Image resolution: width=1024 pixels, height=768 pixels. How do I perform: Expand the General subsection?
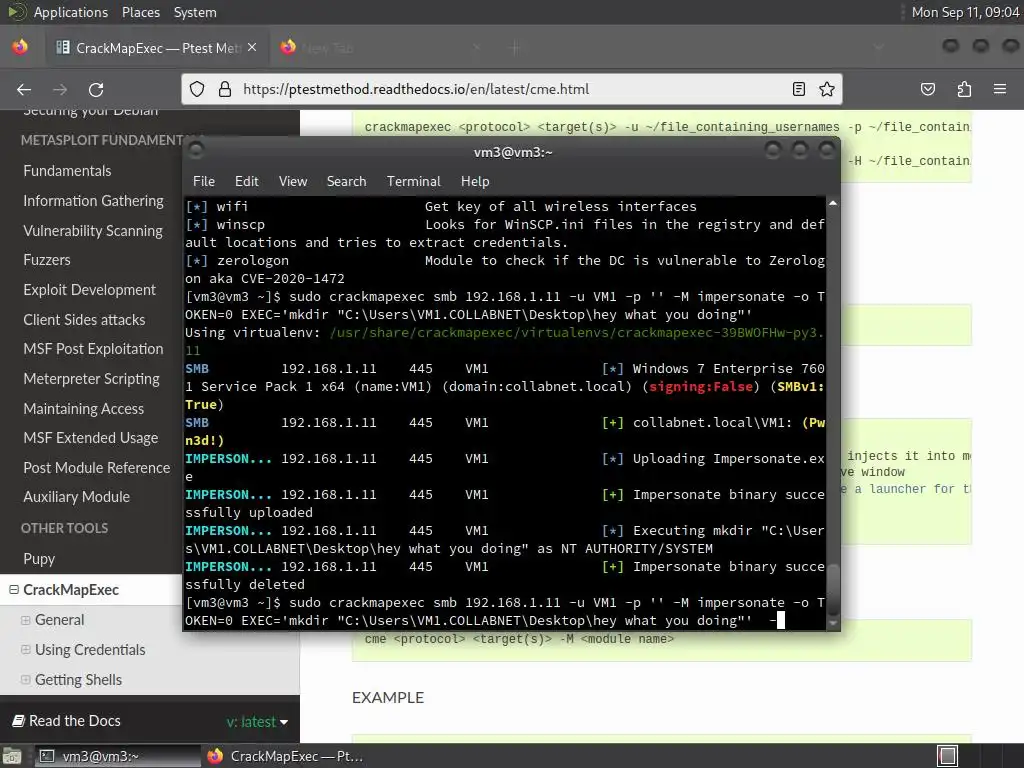25,620
